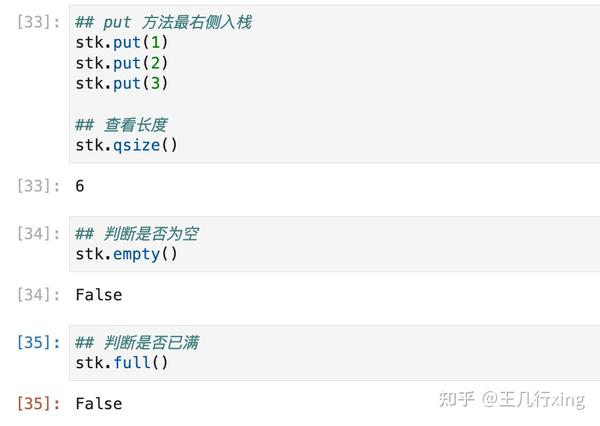Click the red output prompt of cell 35
Image resolution: width=600 pixels, height=426 pixels.
tap(39, 404)
